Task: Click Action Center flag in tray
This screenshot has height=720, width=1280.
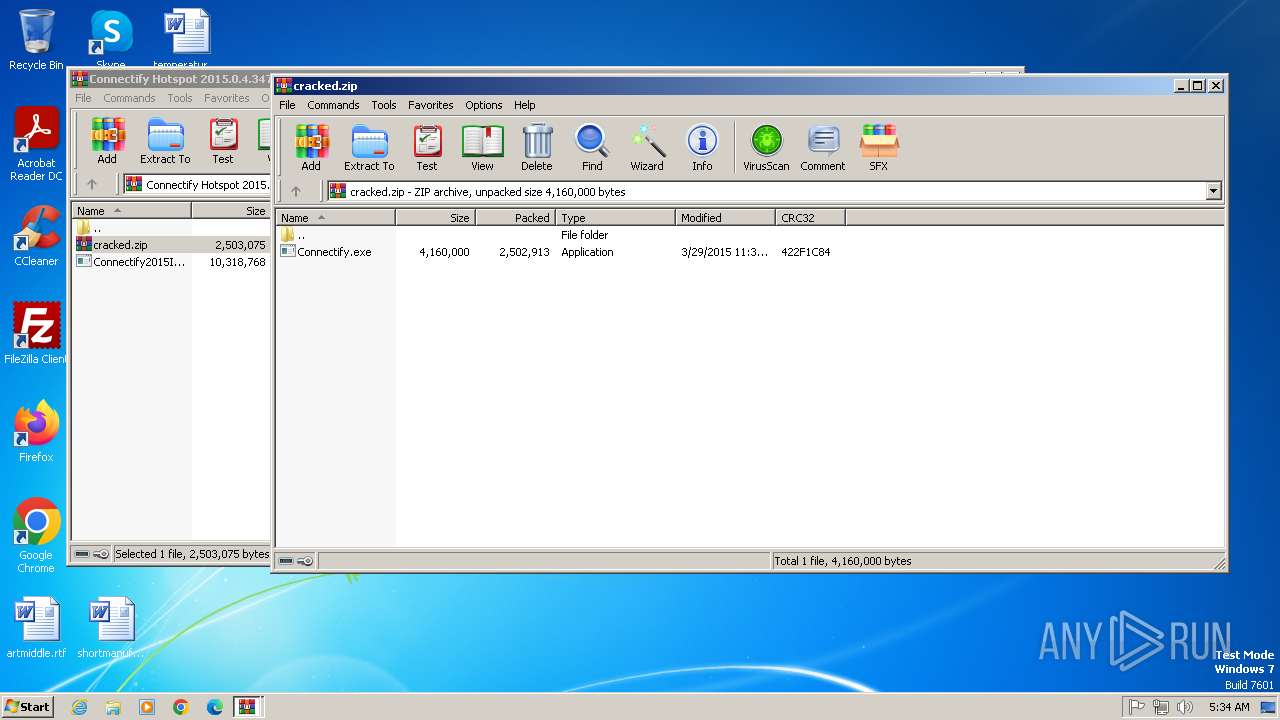Action: (1136, 707)
